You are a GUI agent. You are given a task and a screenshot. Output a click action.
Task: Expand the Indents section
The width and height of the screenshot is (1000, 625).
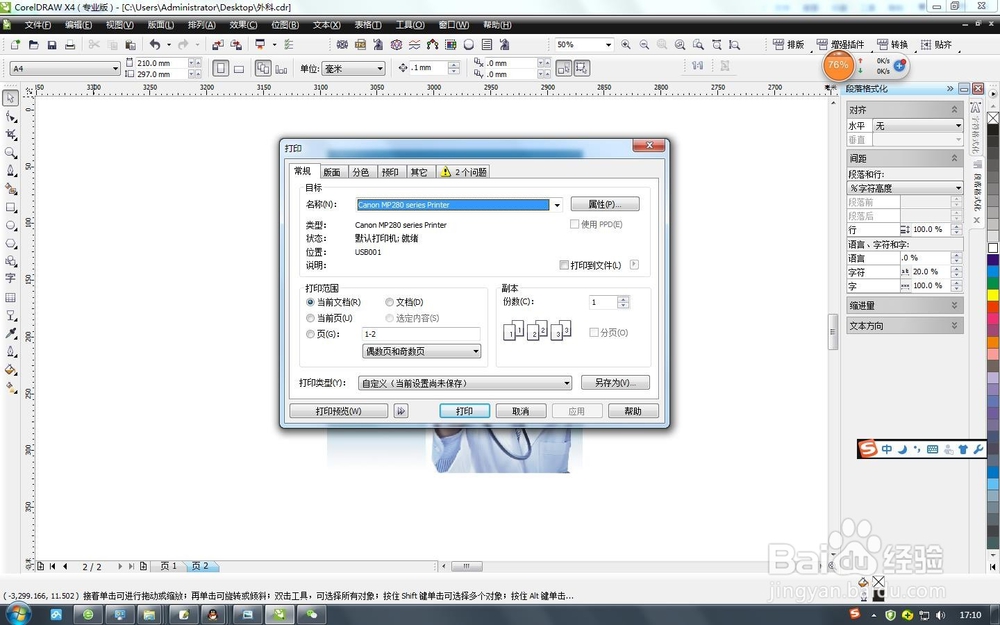point(904,305)
